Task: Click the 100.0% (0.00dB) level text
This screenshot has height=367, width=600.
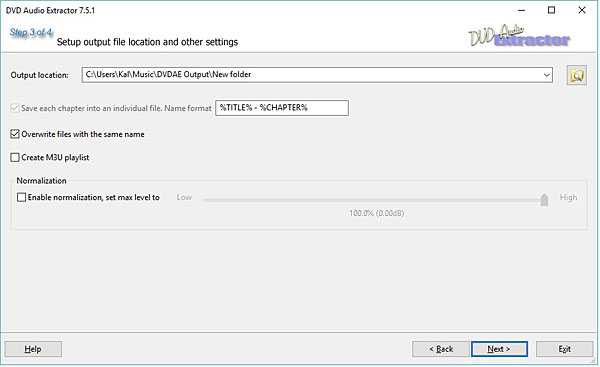Action: [377, 213]
